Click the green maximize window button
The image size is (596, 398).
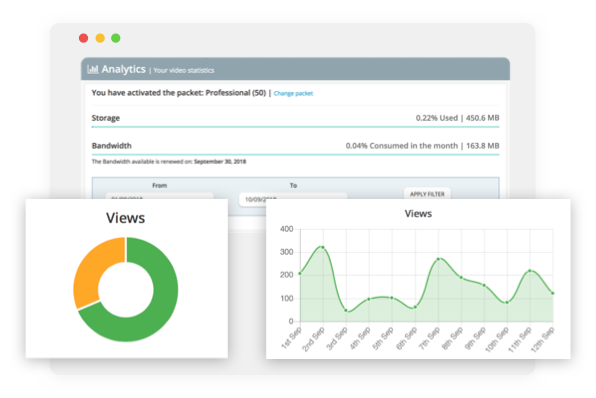pyautogui.click(x=116, y=38)
